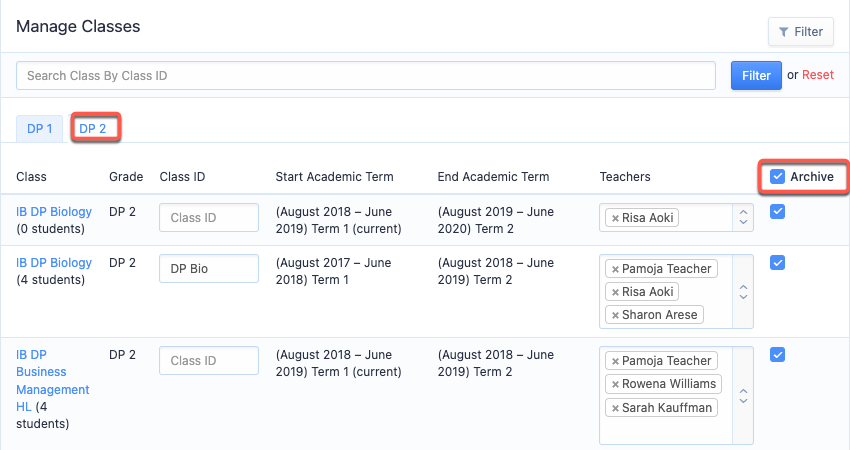The width and height of the screenshot is (850, 450).
Task: Remove Sharon Arese teacher tag
Action: click(615, 315)
